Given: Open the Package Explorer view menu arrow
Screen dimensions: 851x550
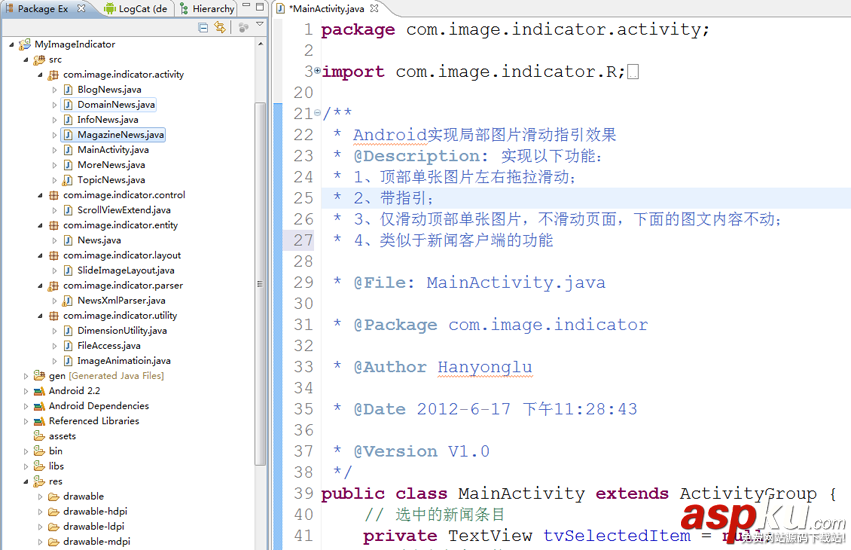Looking at the screenshot, I should 260,24.
